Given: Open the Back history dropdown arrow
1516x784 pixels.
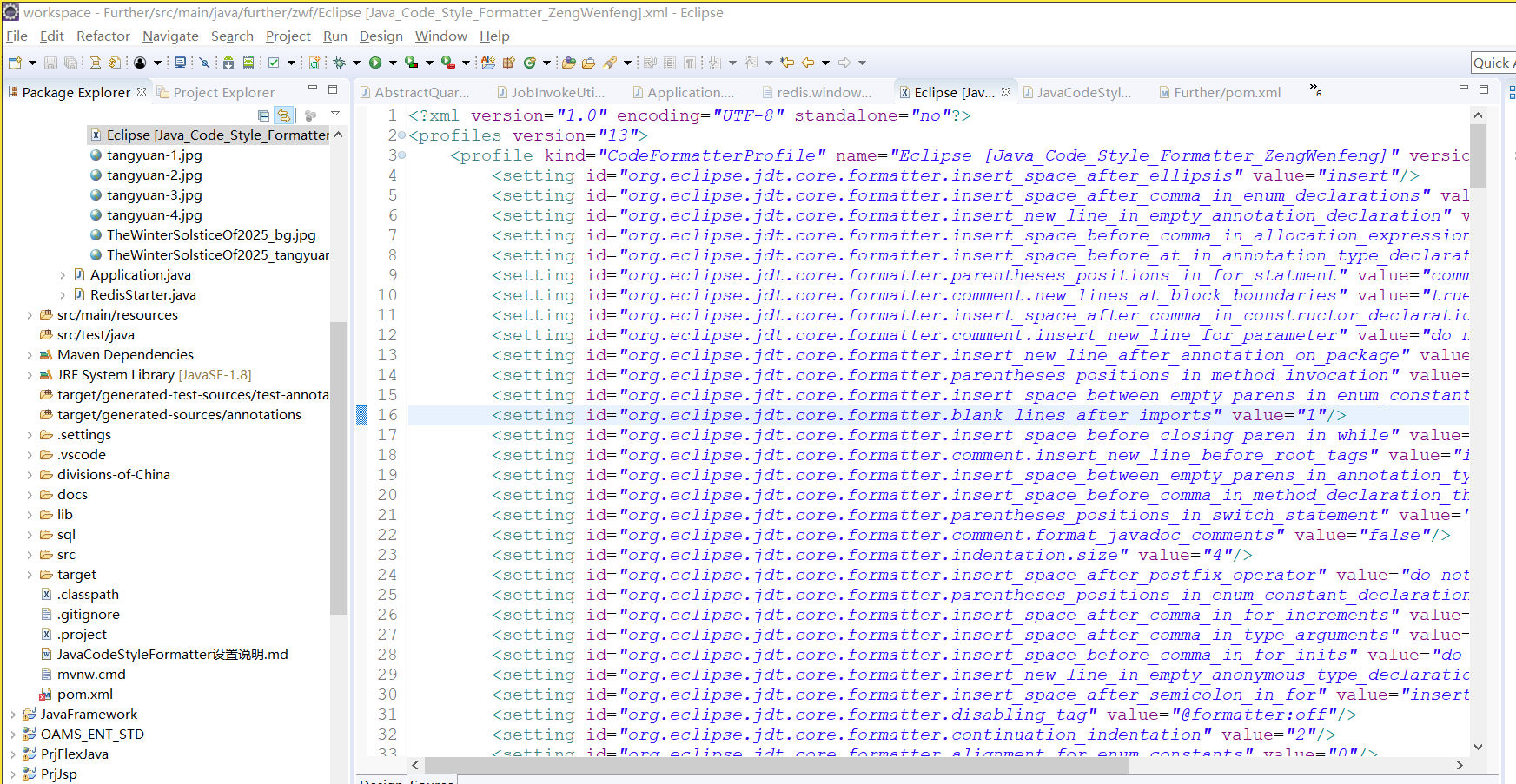Looking at the screenshot, I should (x=825, y=63).
